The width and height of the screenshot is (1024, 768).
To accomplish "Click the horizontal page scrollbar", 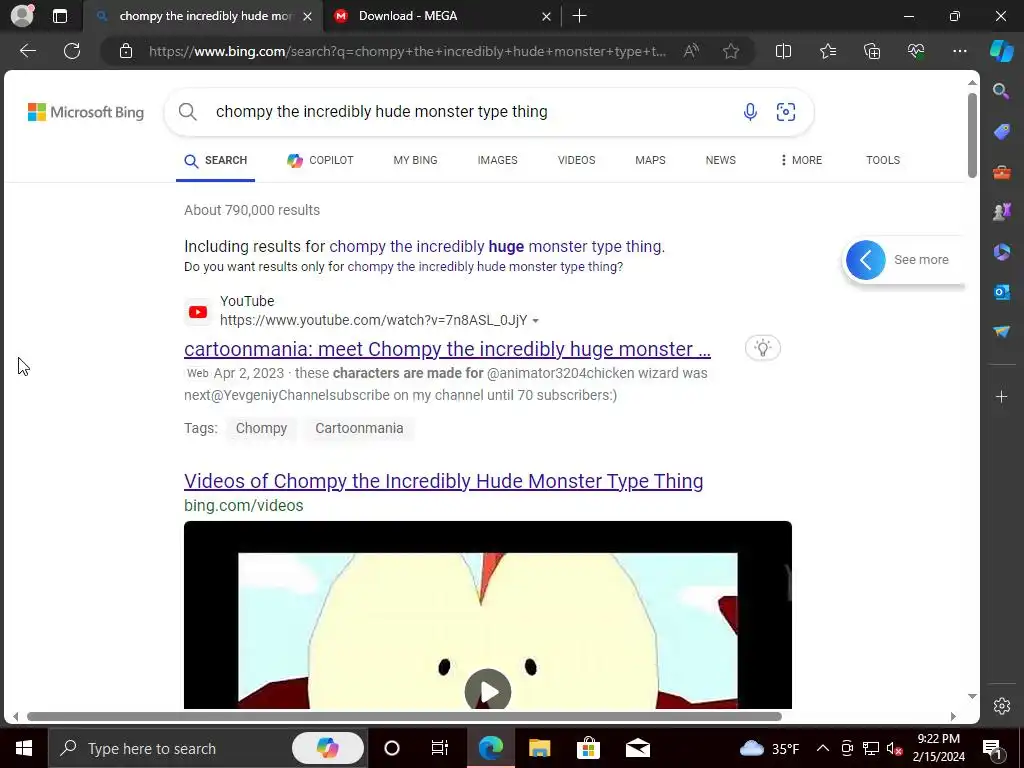I will (404, 716).
